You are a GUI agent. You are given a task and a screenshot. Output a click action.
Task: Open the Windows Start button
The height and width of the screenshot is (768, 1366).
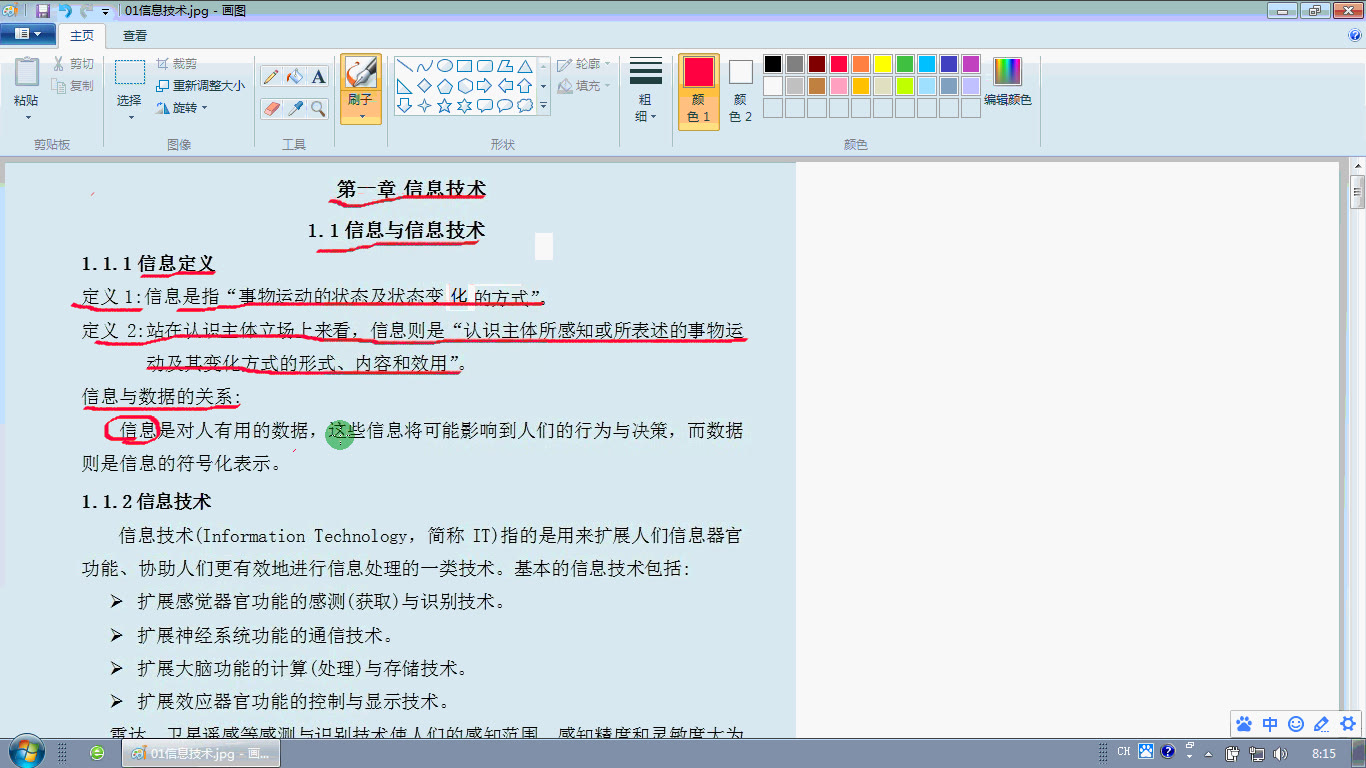click(25, 752)
